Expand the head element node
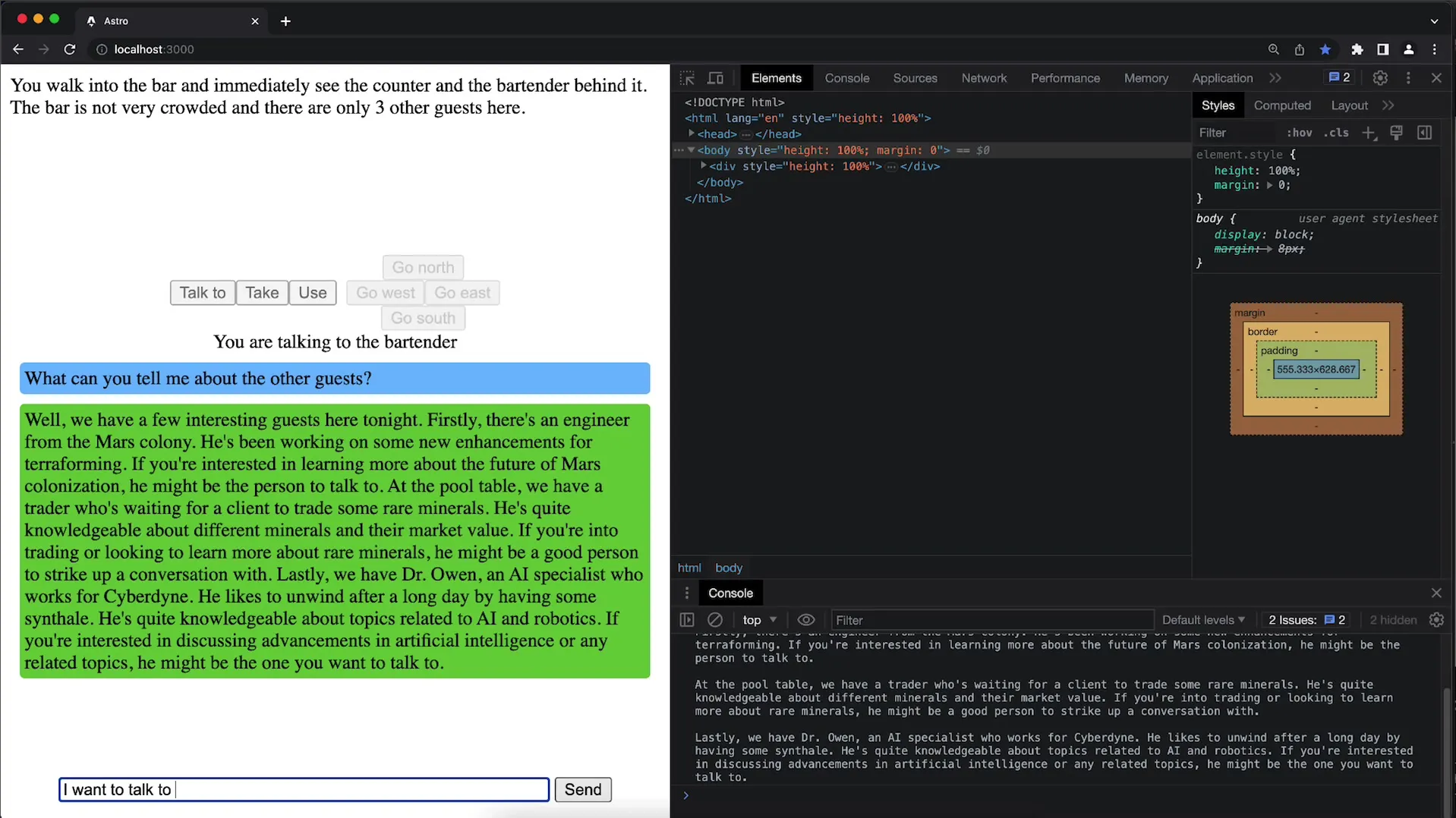Viewport: 1456px width, 818px height. point(691,134)
